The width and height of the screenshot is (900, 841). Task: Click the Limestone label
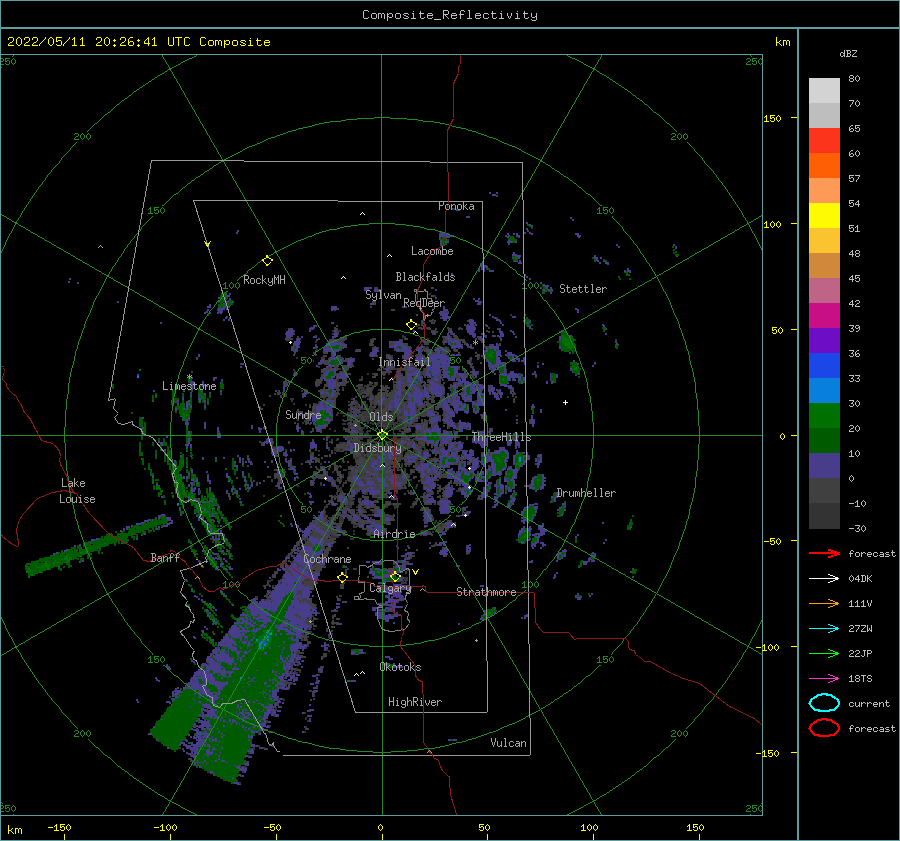189,386
